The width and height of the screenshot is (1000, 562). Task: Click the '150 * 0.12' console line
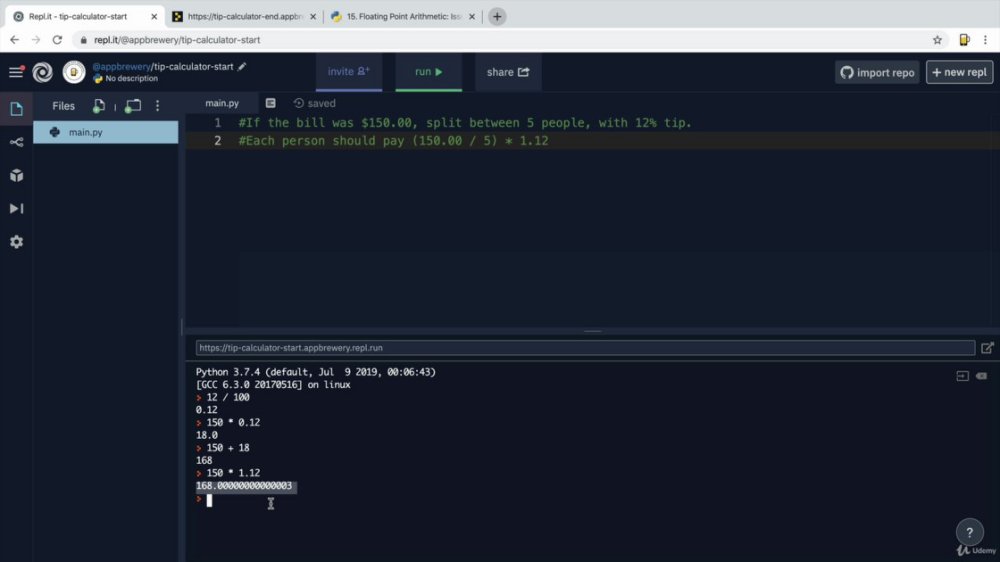(x=233, y=422)
